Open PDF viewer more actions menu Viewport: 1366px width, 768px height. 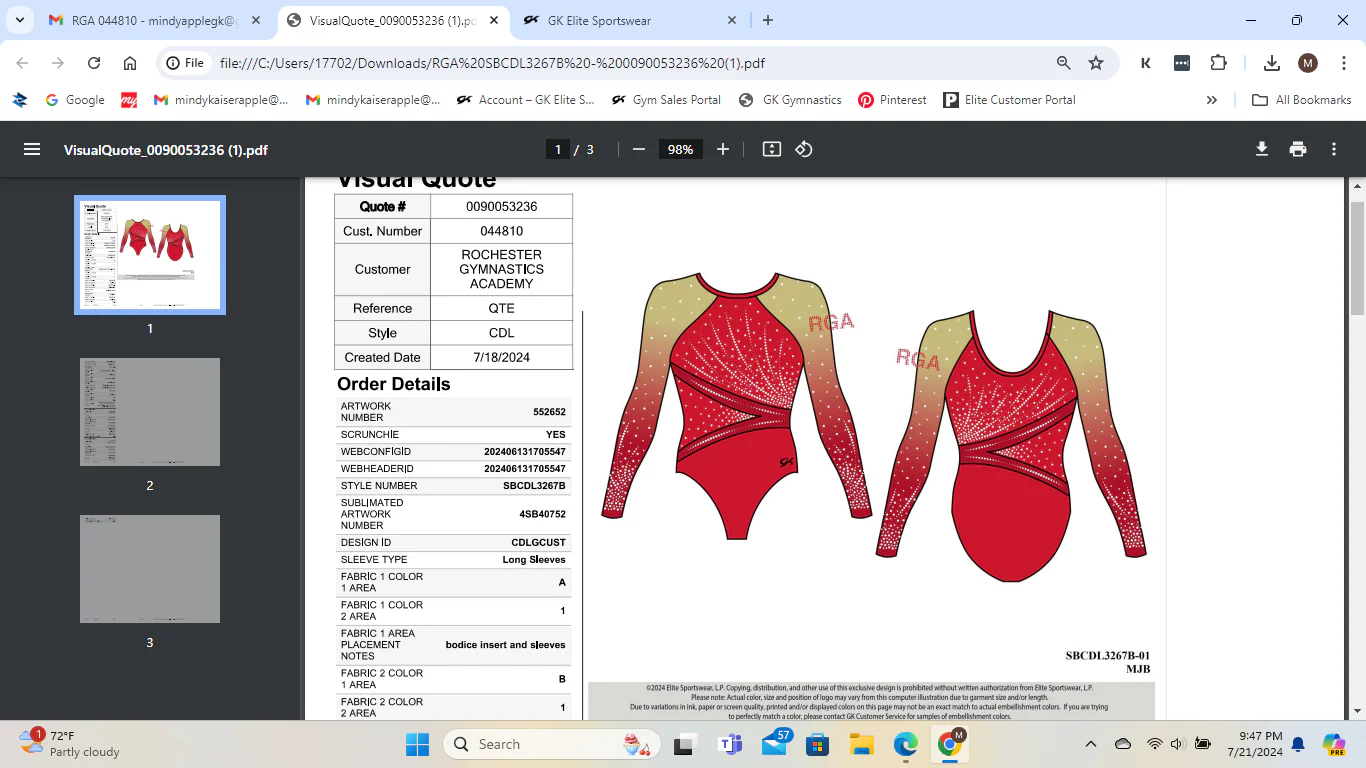click(x=1334, y=149)
